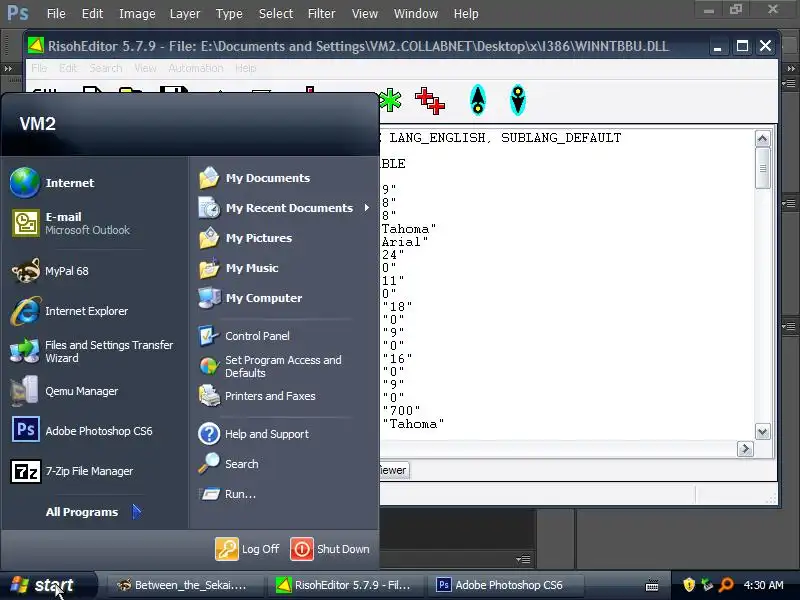Screen dimensions: 800x600
Task: Click scroll down arrow in RisohEditor text pane
Action: click(762, 432)
